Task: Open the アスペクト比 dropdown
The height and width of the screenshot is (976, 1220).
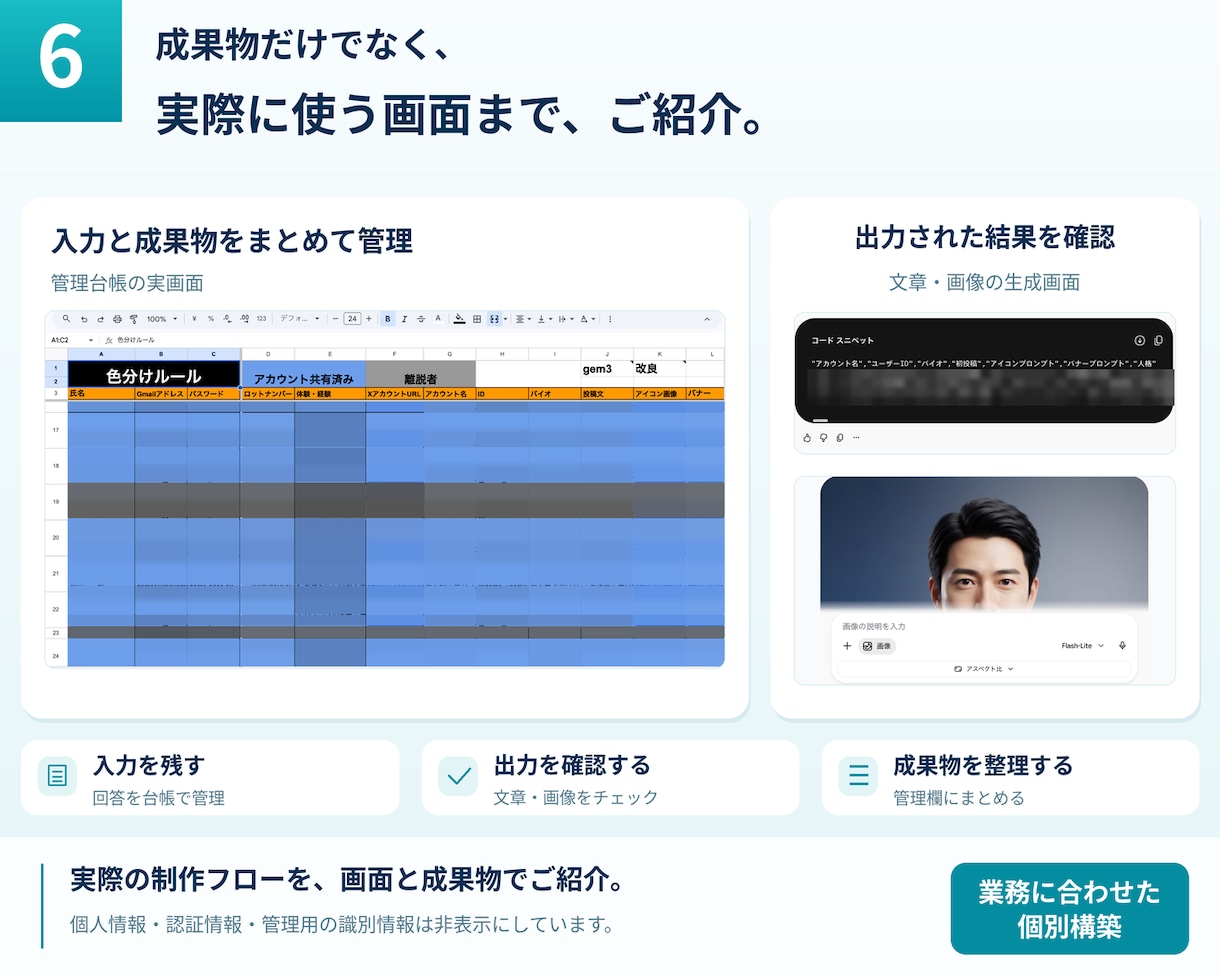Action: (984, 669)
